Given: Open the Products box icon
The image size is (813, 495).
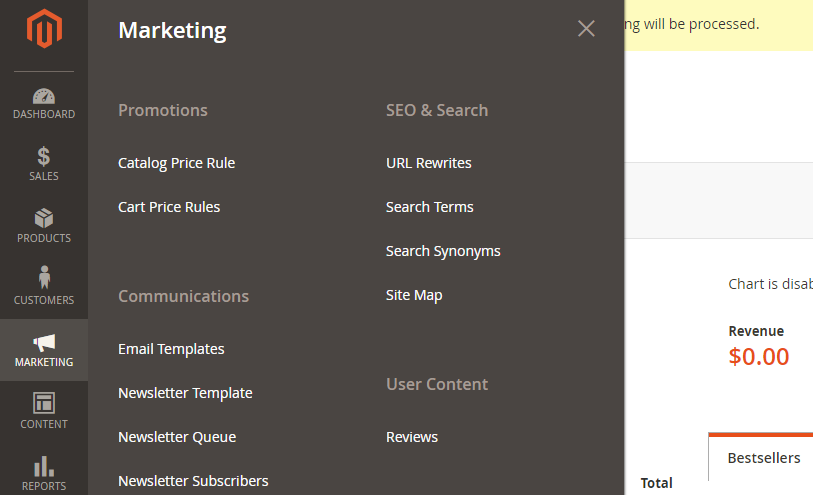Looking at the screenshot, I should coord(44,218).
